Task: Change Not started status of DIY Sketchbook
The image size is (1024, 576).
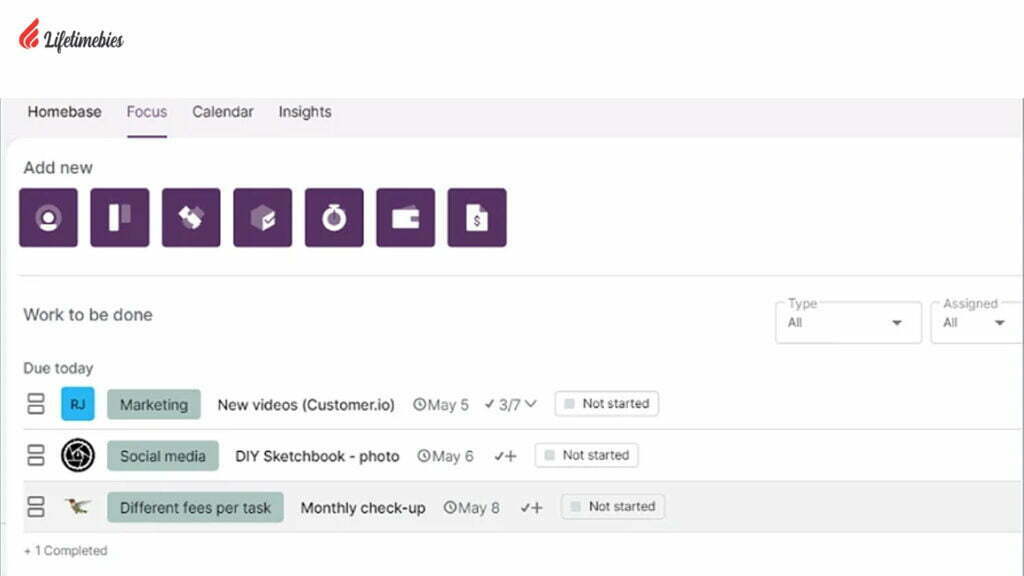Action: (x=586, y=455)
